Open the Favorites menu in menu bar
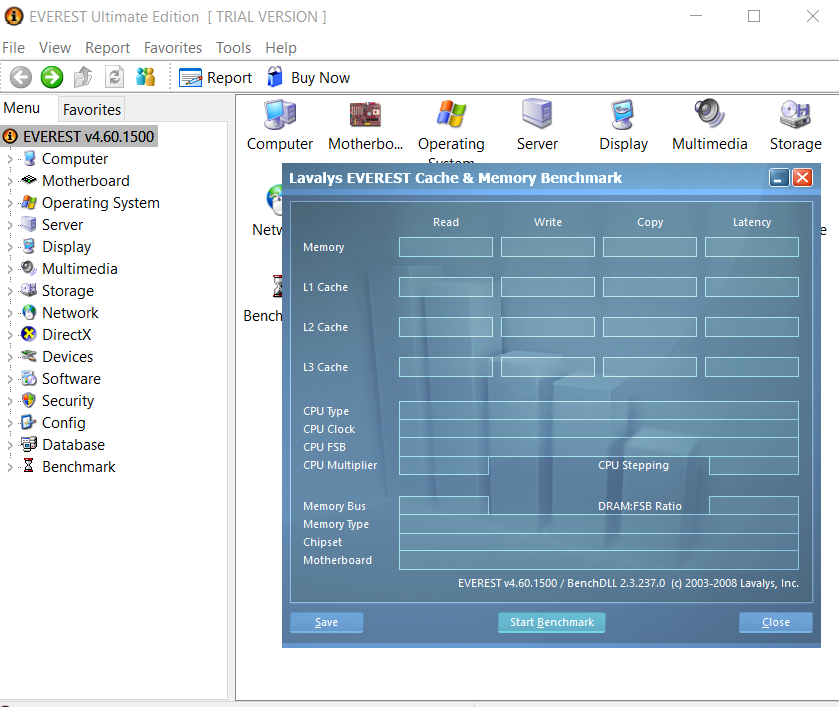This screenshot has width=839, height=707. [x=173, y=48]
